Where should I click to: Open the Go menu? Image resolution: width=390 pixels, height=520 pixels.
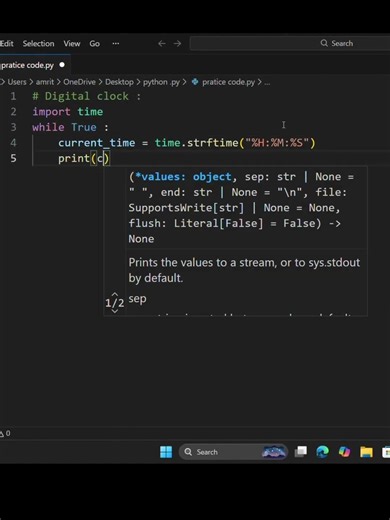pyautogui.click(x=94, y=44)
